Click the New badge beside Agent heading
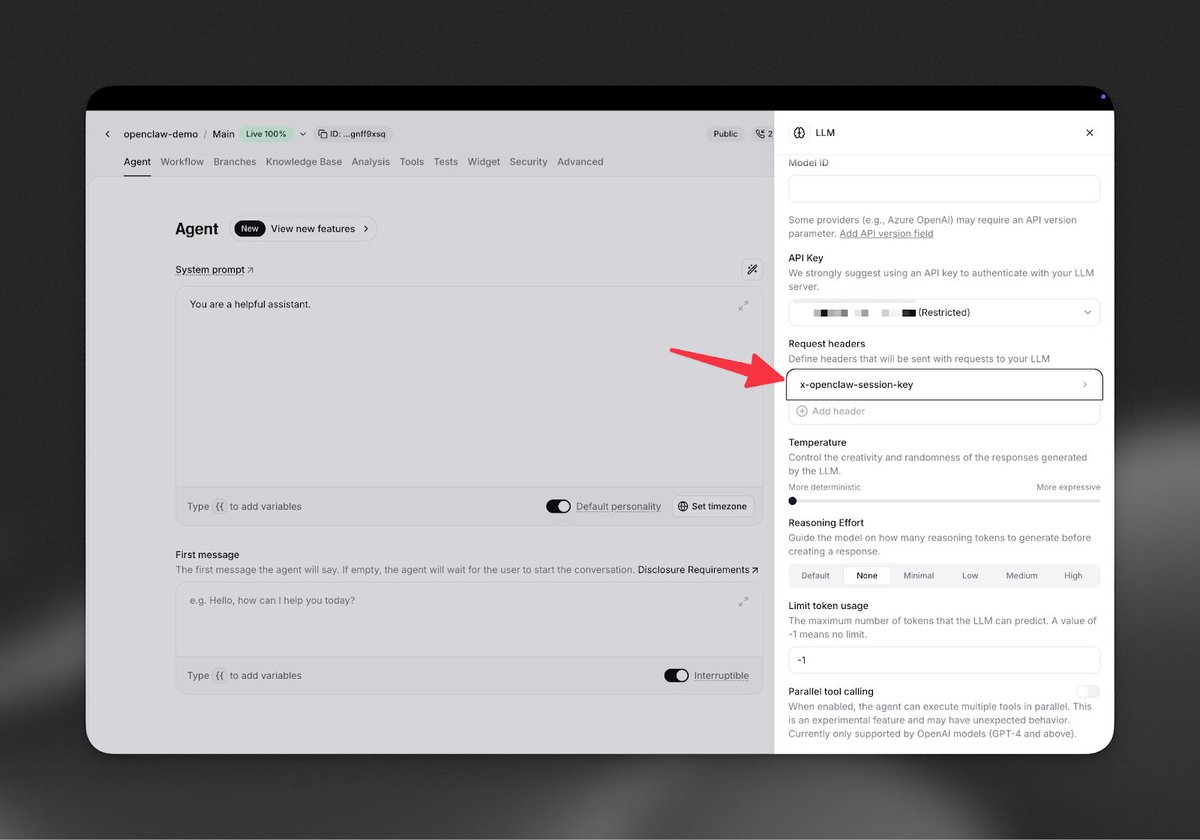This screenshot has height=840, width=1200. [x=249, y=229]
